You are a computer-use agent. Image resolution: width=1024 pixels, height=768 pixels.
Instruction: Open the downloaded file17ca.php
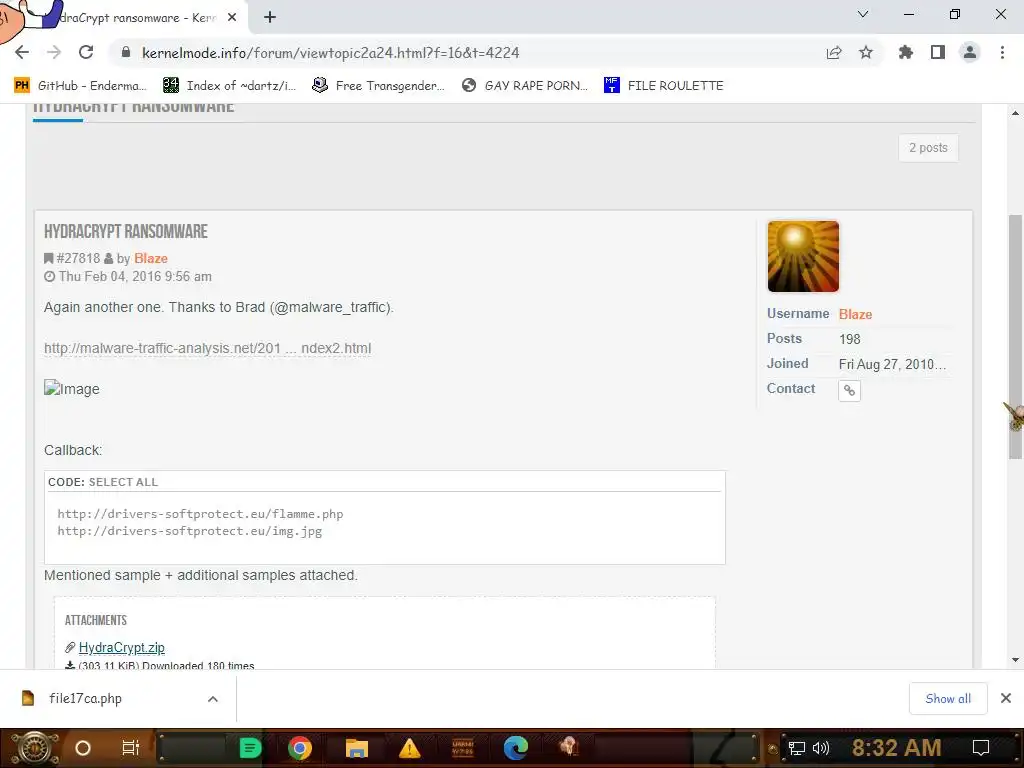(85, 698)
